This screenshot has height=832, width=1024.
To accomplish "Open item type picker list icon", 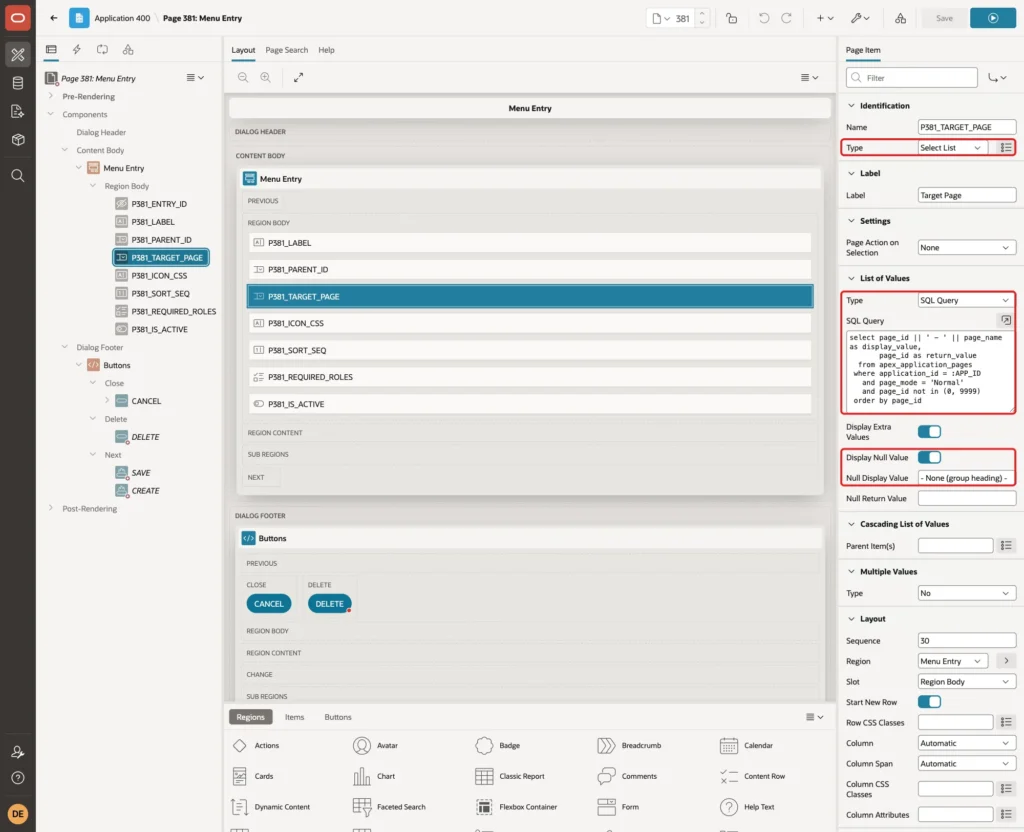I will pos(1006,148).
